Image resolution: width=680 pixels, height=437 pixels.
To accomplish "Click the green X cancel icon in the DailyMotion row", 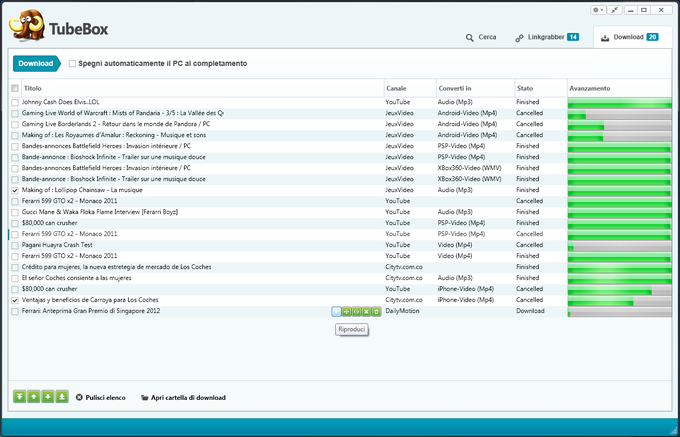I will click(x=366, y=311).
